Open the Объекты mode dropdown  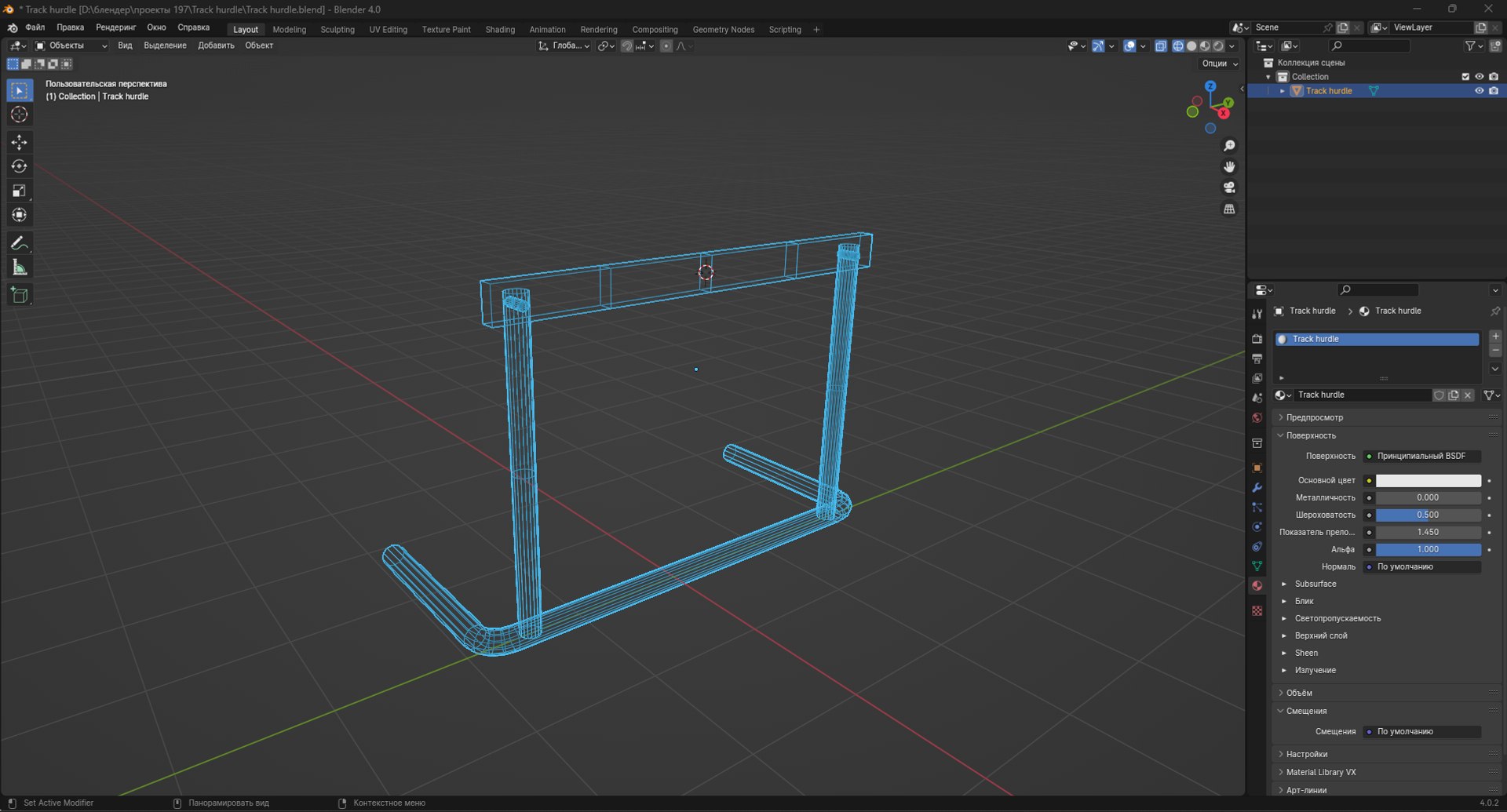(71, 46)
